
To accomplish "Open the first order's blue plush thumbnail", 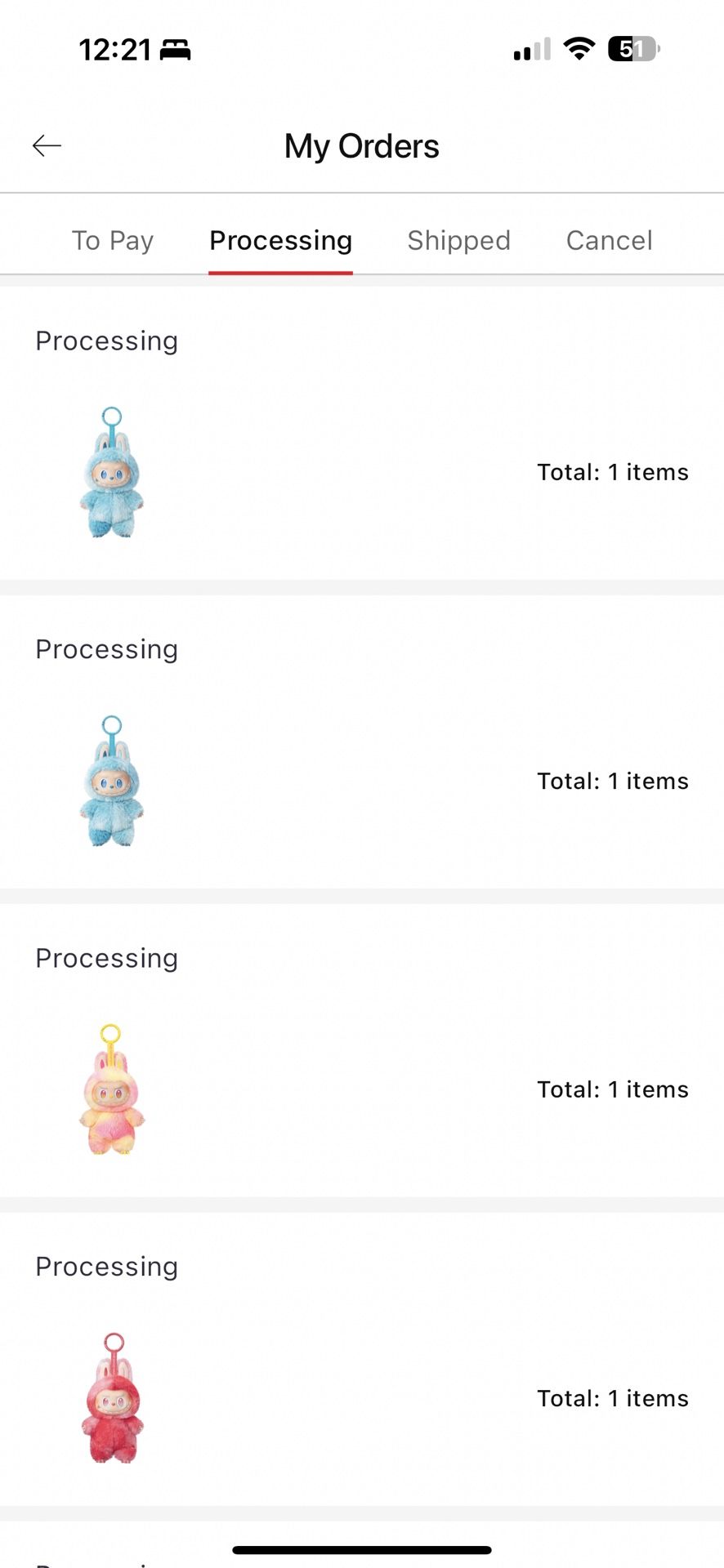I will 112,472.
